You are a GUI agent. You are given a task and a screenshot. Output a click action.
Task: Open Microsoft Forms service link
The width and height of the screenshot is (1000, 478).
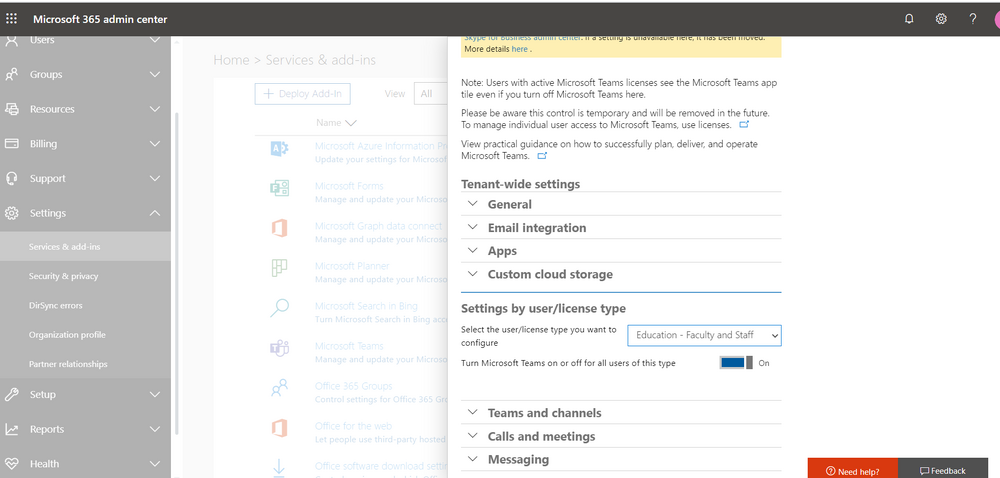tap(349, 186)
